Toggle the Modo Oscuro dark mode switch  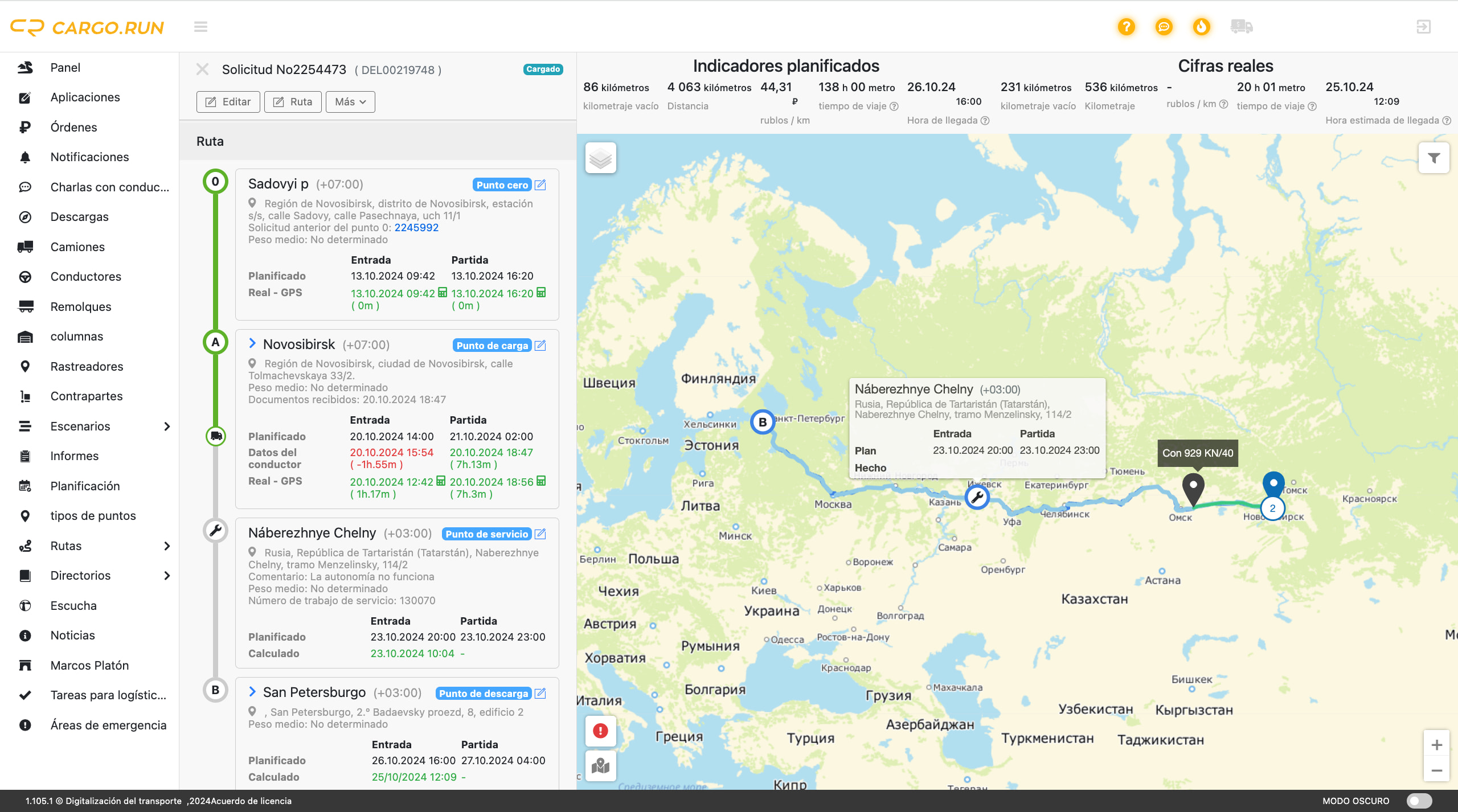1418,801
